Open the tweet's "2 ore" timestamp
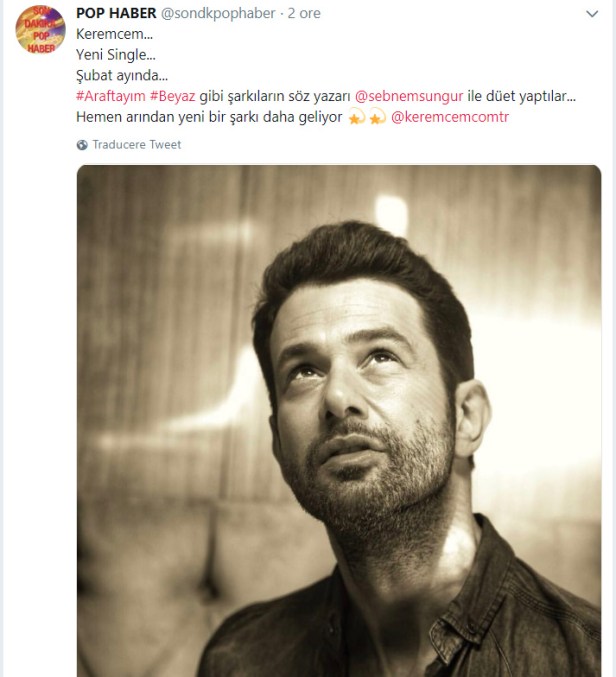Screen dimensions: 616x677 (307, 13)
